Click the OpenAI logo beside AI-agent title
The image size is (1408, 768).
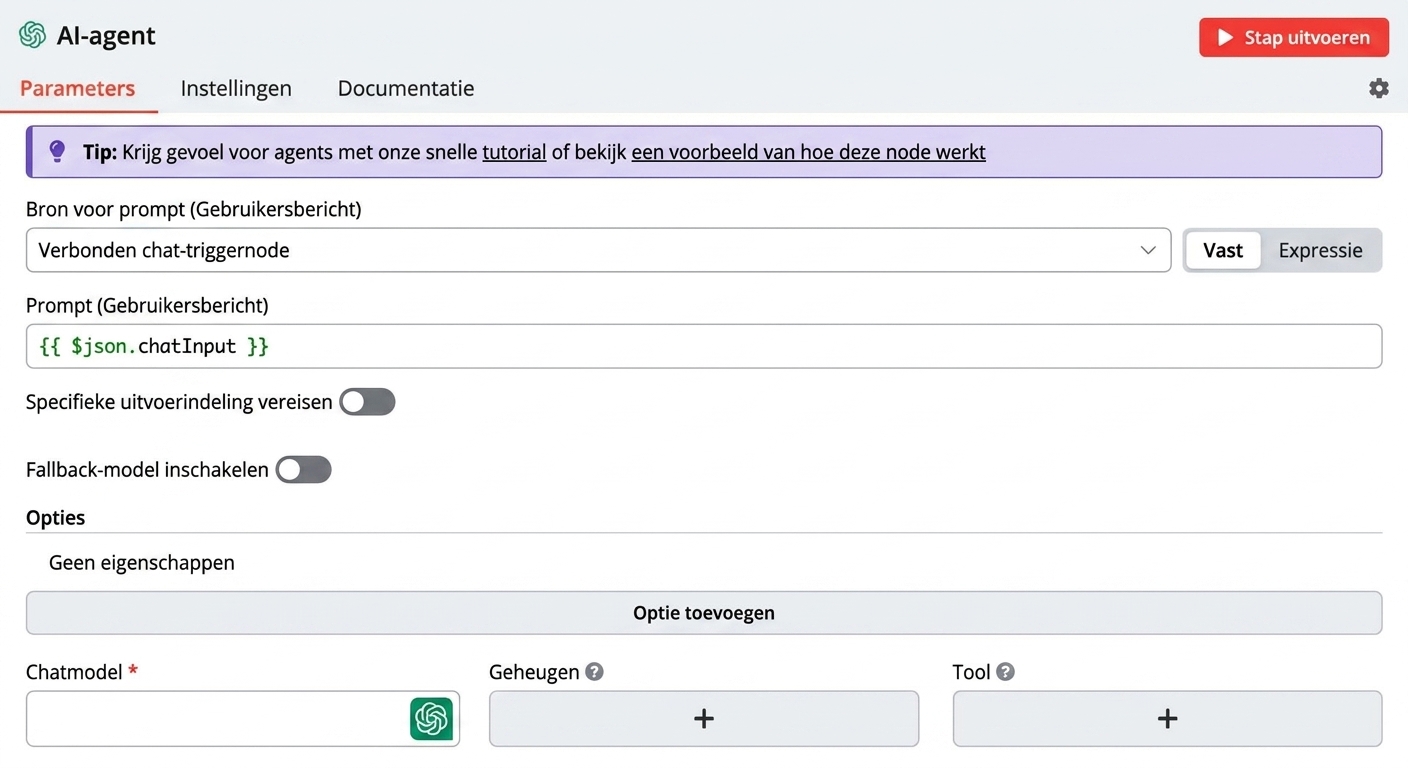click(x=32, y=35)
